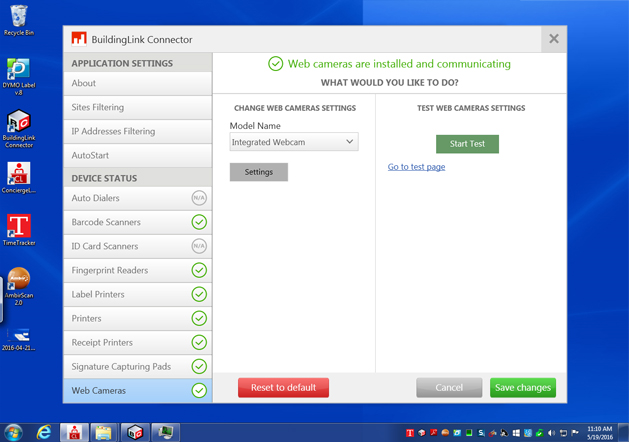
Task: Follow the Go to test page link
Action: coord(416,167)
